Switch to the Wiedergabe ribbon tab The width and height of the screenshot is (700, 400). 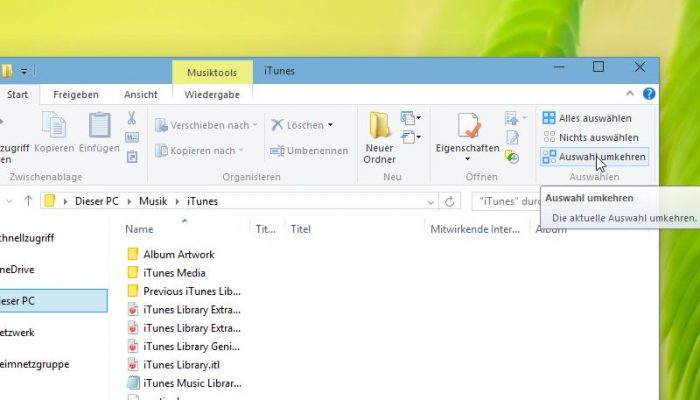point(212,95)
